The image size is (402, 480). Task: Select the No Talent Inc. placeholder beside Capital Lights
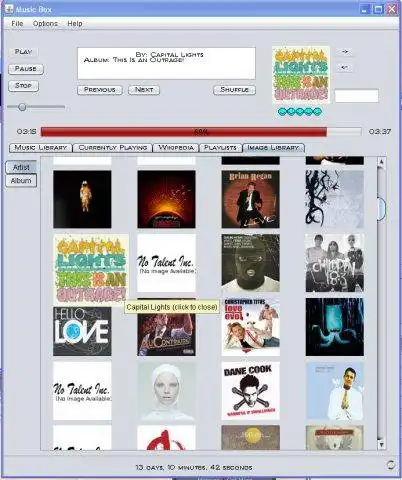pos(166,263)
